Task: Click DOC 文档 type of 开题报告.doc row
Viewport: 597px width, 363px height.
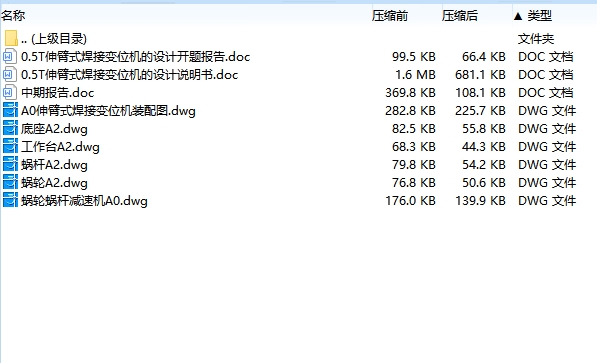Action: (546, 57)
